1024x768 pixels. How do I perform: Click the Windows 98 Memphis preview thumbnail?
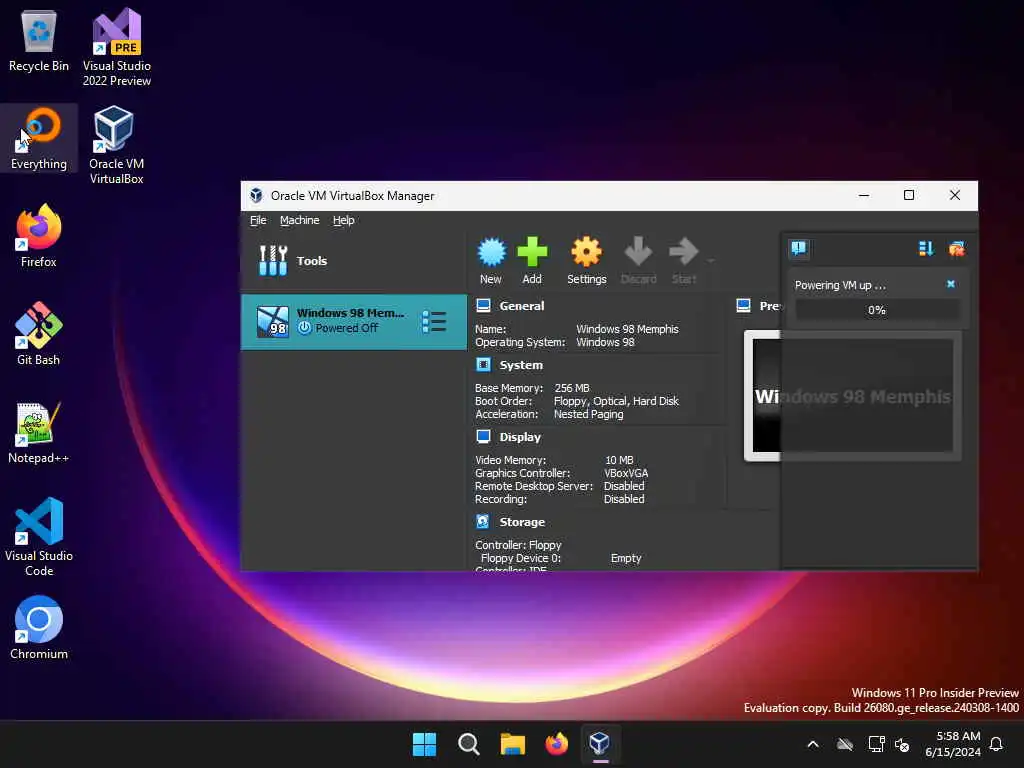click(x=852, y=396)
